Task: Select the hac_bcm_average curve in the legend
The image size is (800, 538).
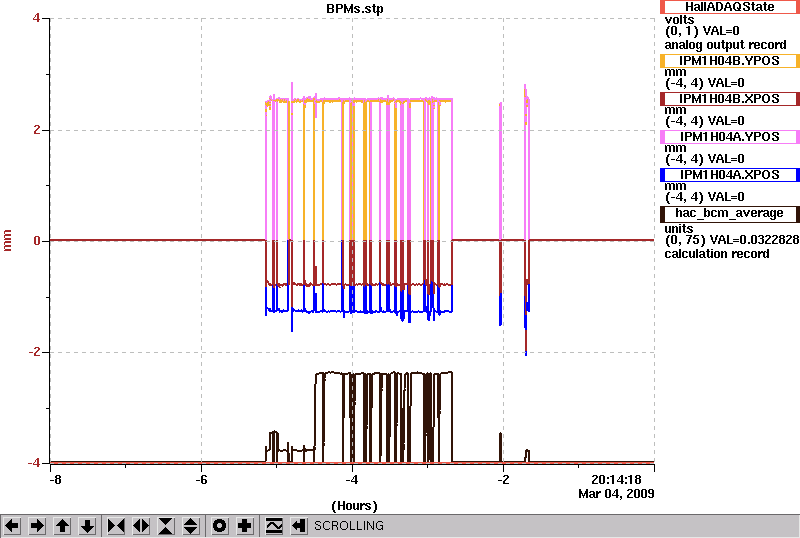Action: [x=730, y=214]
